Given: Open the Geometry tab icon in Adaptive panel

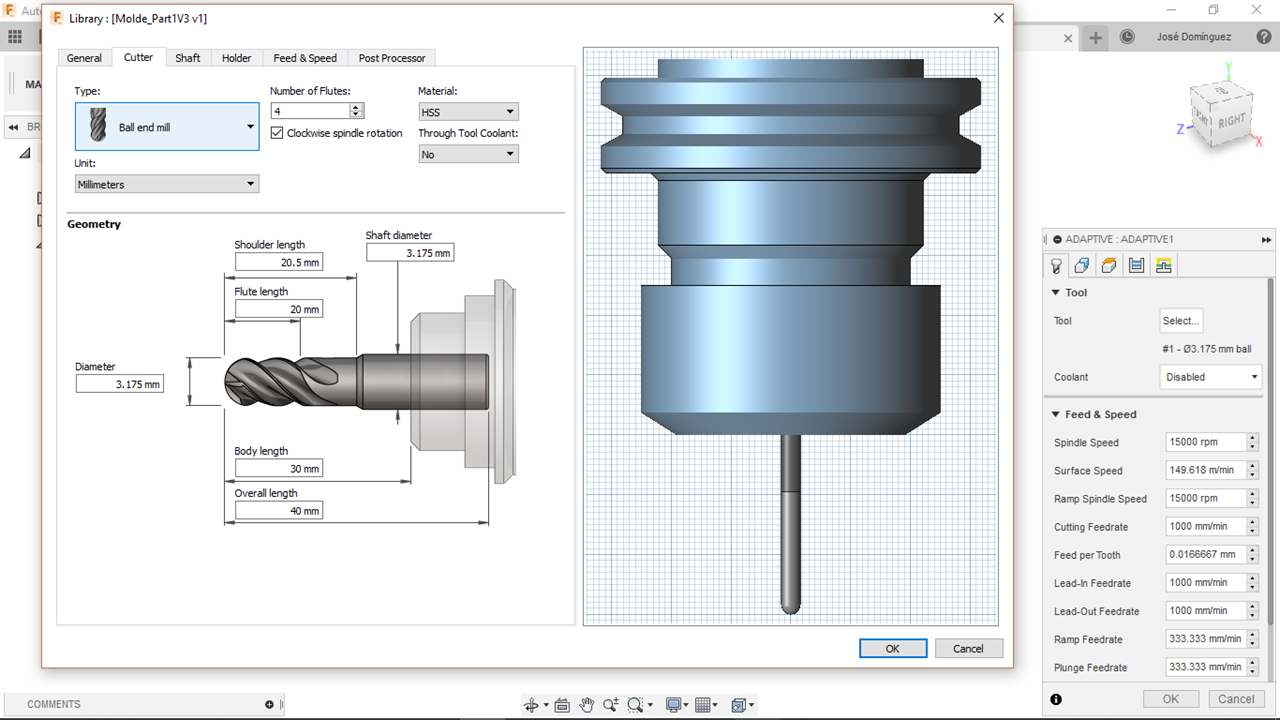Looking at the screenshot, I should pyautogui.click(x=1082, y=265).
